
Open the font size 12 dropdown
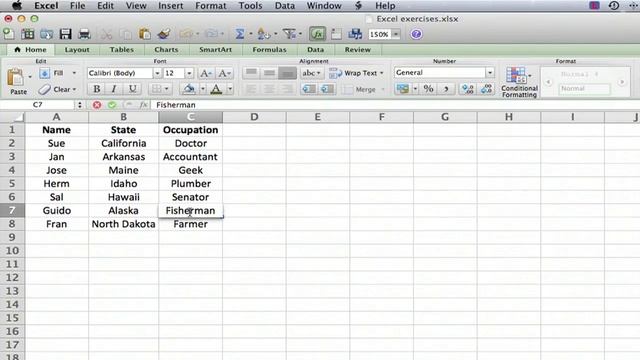189,73
